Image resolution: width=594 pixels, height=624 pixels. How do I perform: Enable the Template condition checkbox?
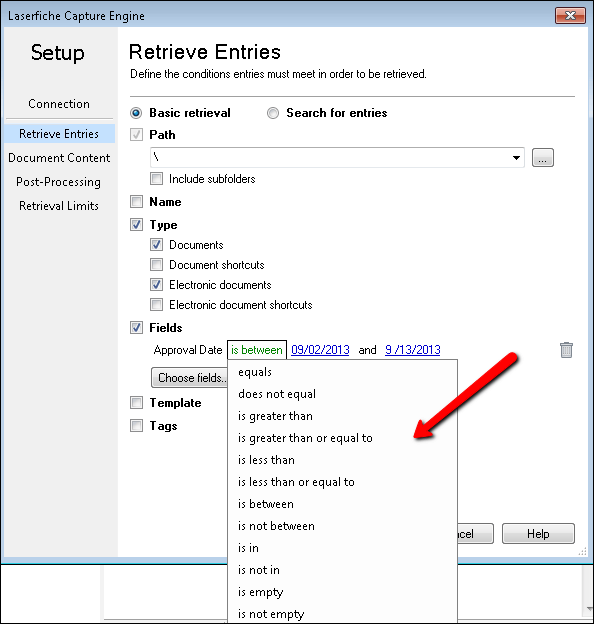136,403
